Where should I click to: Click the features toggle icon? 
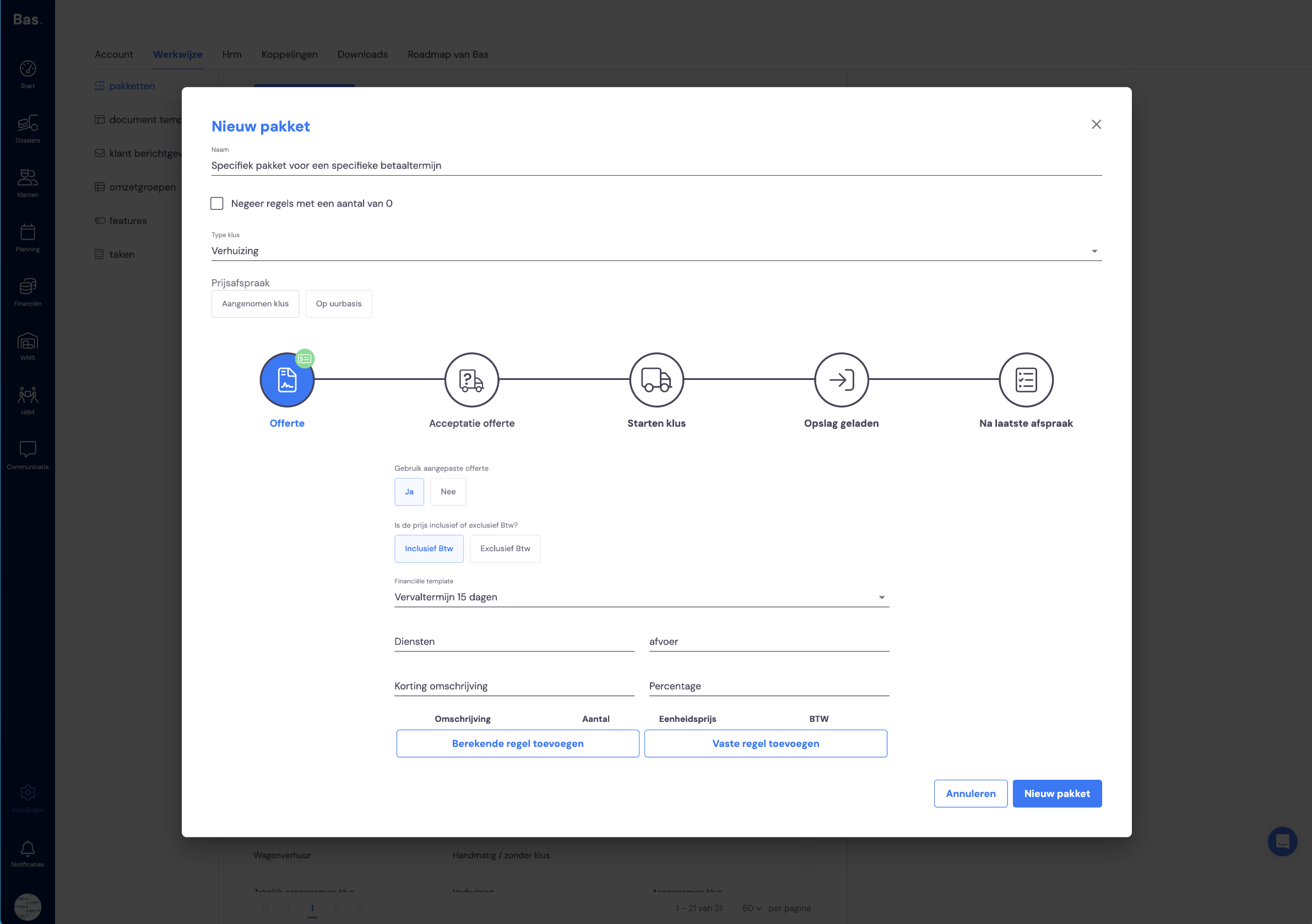(x=100, y=221)
